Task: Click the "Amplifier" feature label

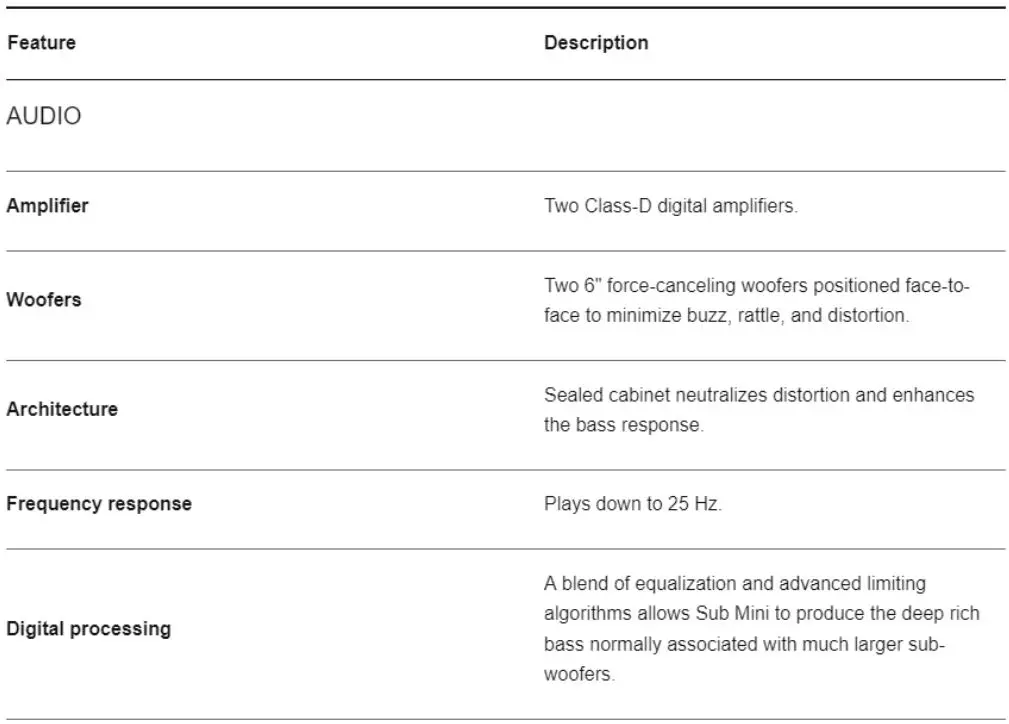Action: tap(47, 206)
